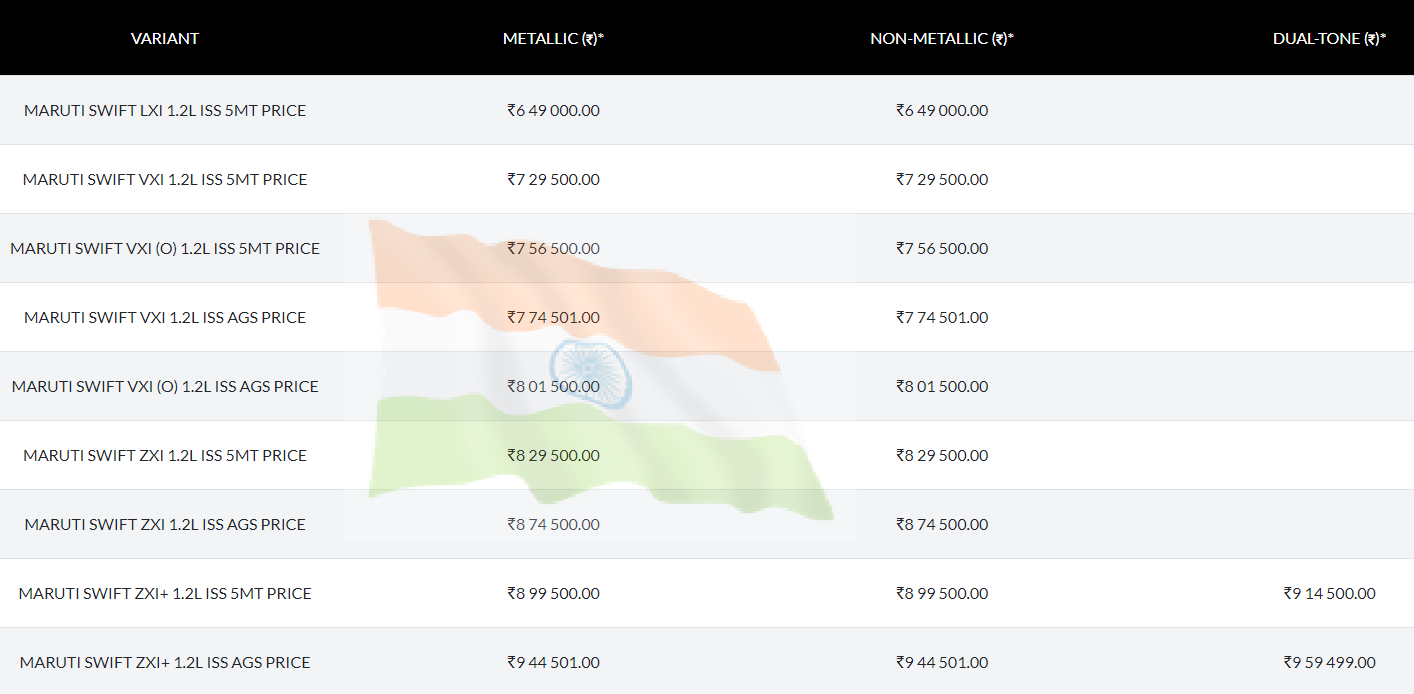Click the DUAL-TONE (₹)* column header
The height and width of the screenshot is (694, 1414).
point(1329,38)
